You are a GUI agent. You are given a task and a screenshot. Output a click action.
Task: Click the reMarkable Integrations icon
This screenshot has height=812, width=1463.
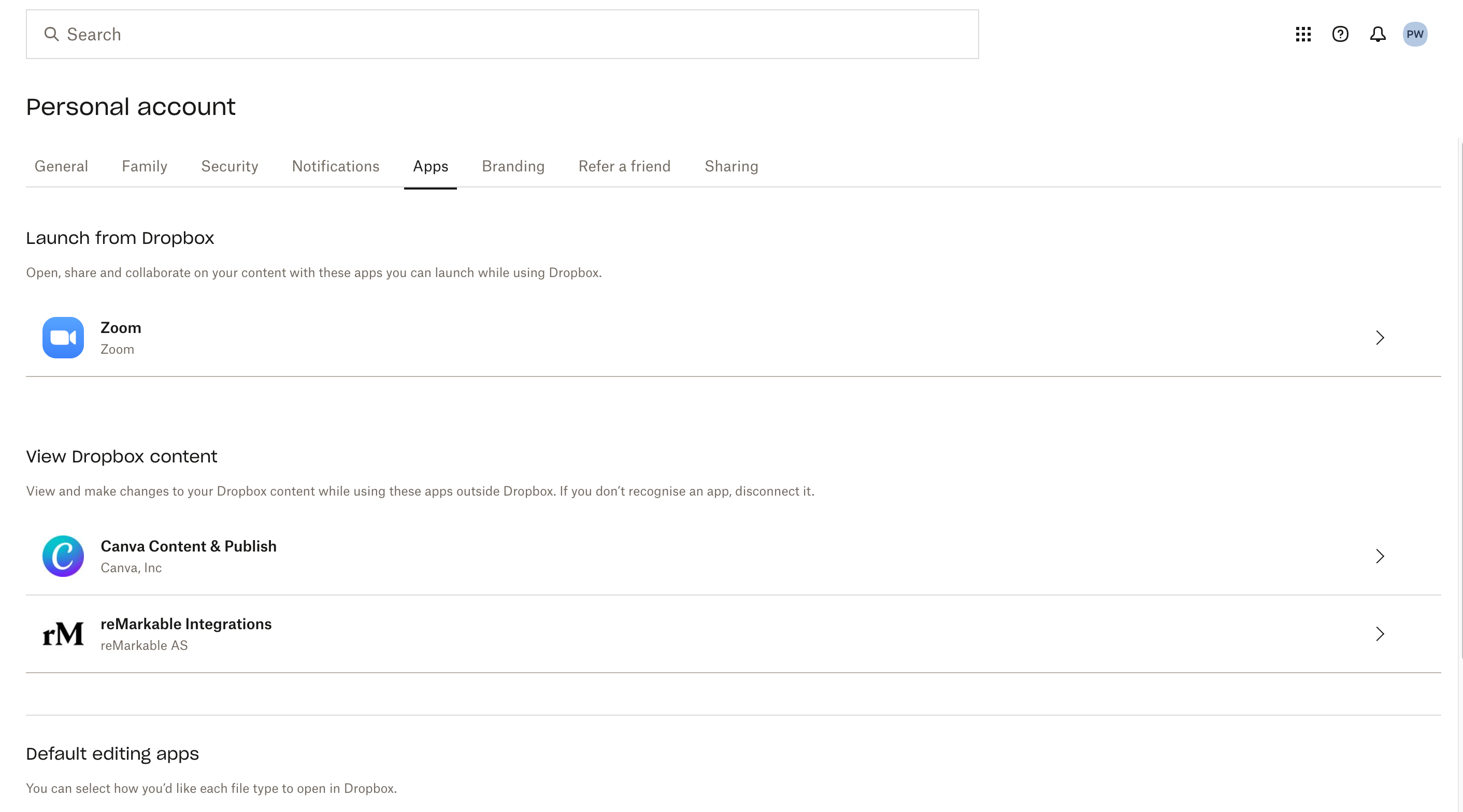63,634
